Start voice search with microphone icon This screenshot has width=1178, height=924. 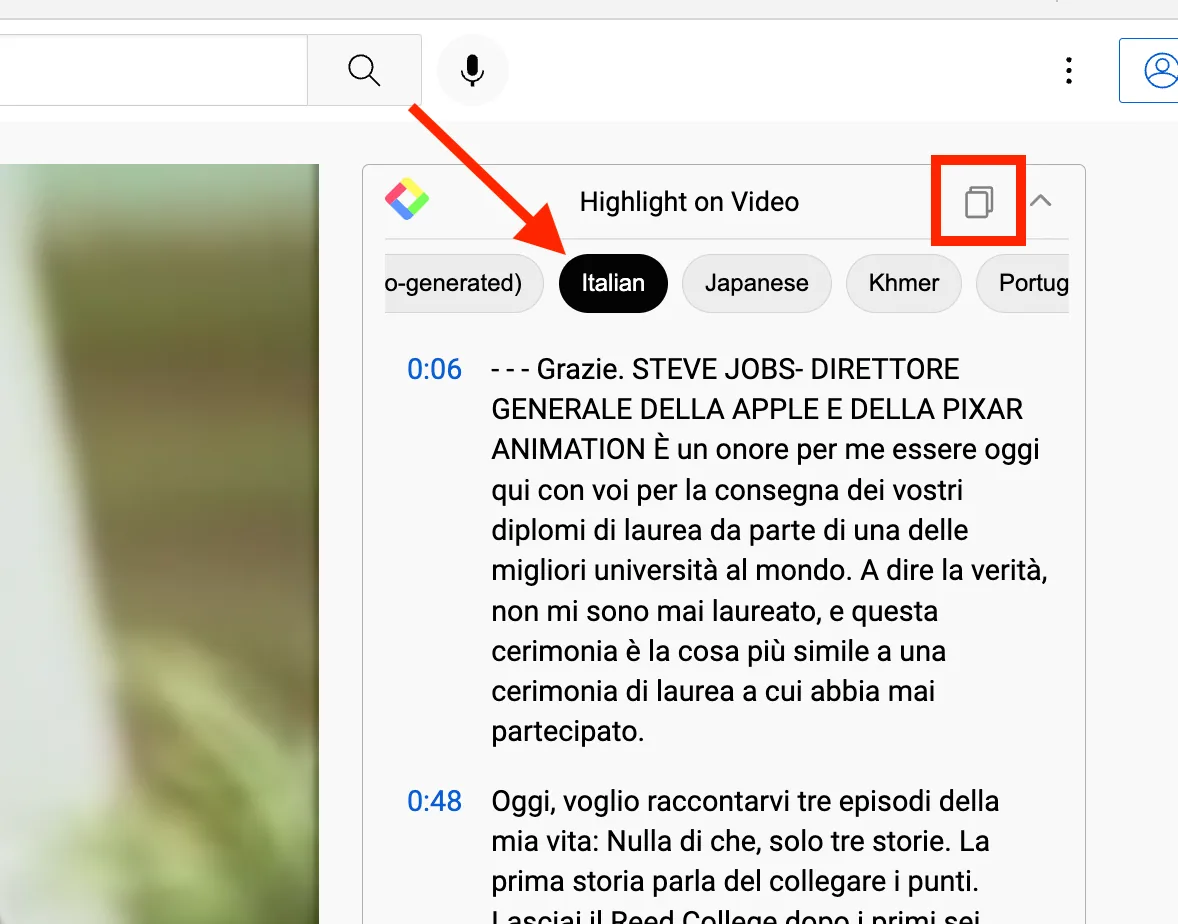coord(473,71)
